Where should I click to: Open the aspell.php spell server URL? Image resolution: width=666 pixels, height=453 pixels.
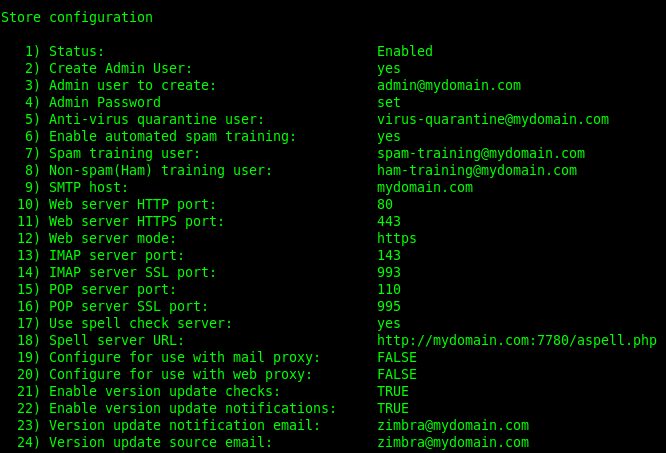(517, 340)
